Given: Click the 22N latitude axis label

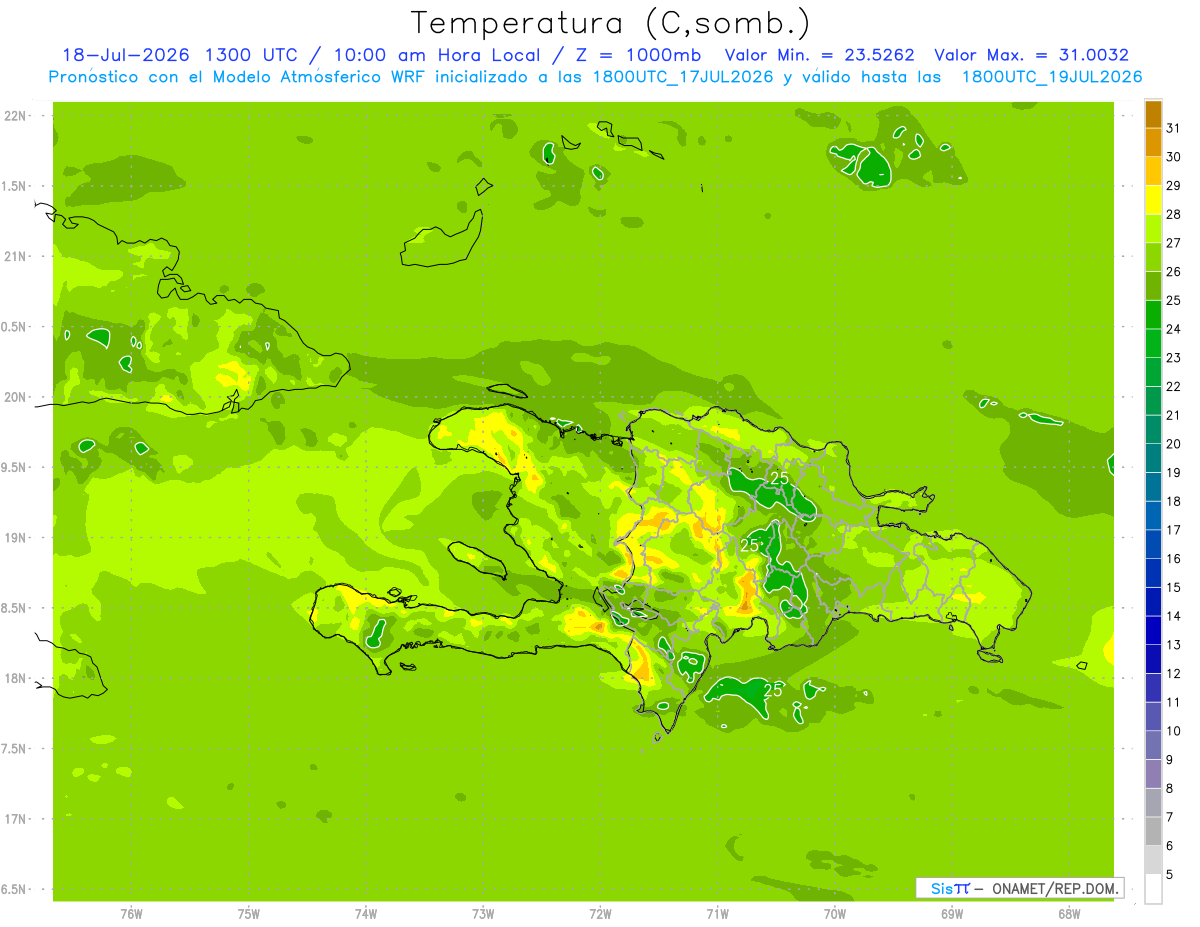Looking at the screenshot, I should click(x=14, y=116).
